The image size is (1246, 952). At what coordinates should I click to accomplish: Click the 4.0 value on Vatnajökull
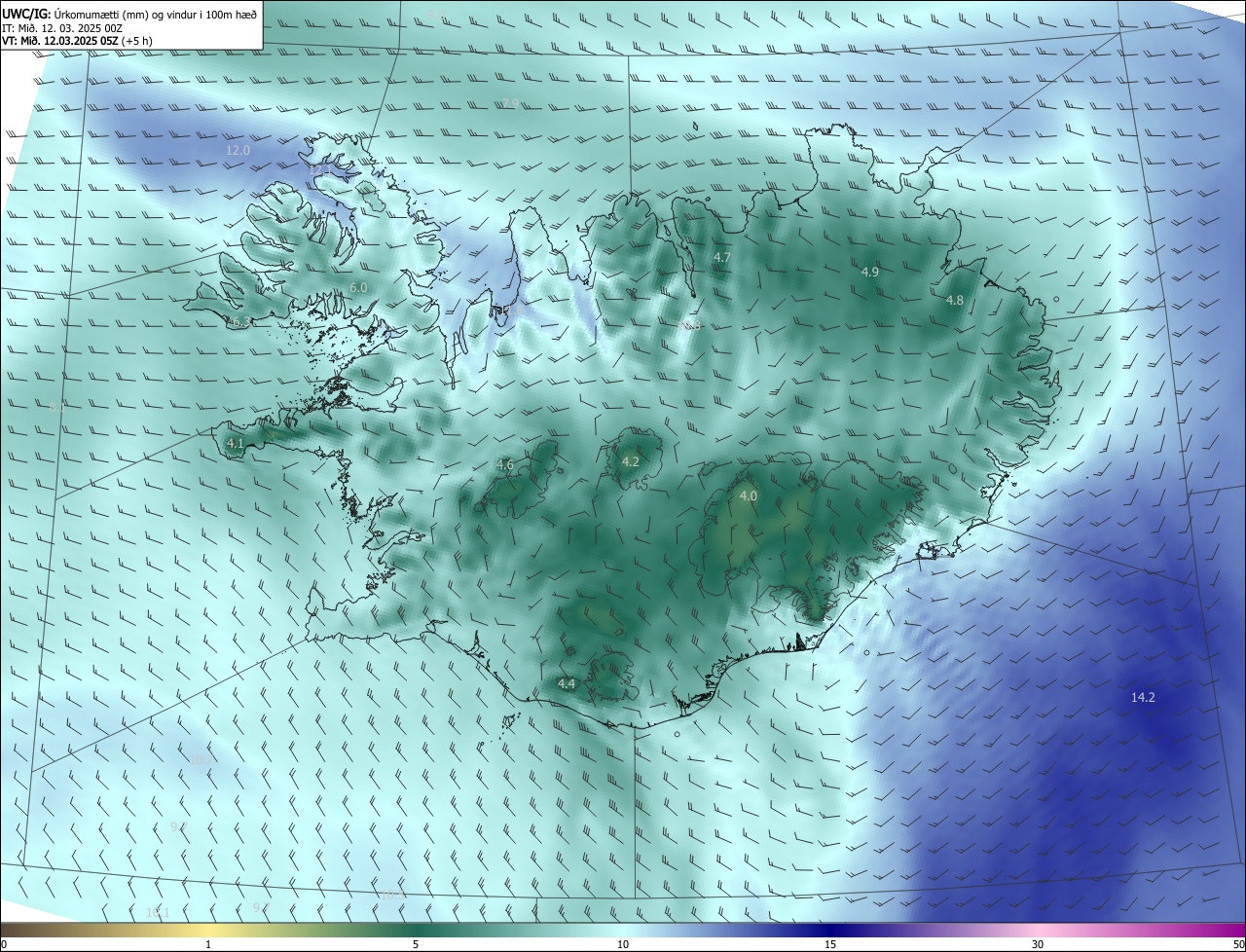(748, 496)
